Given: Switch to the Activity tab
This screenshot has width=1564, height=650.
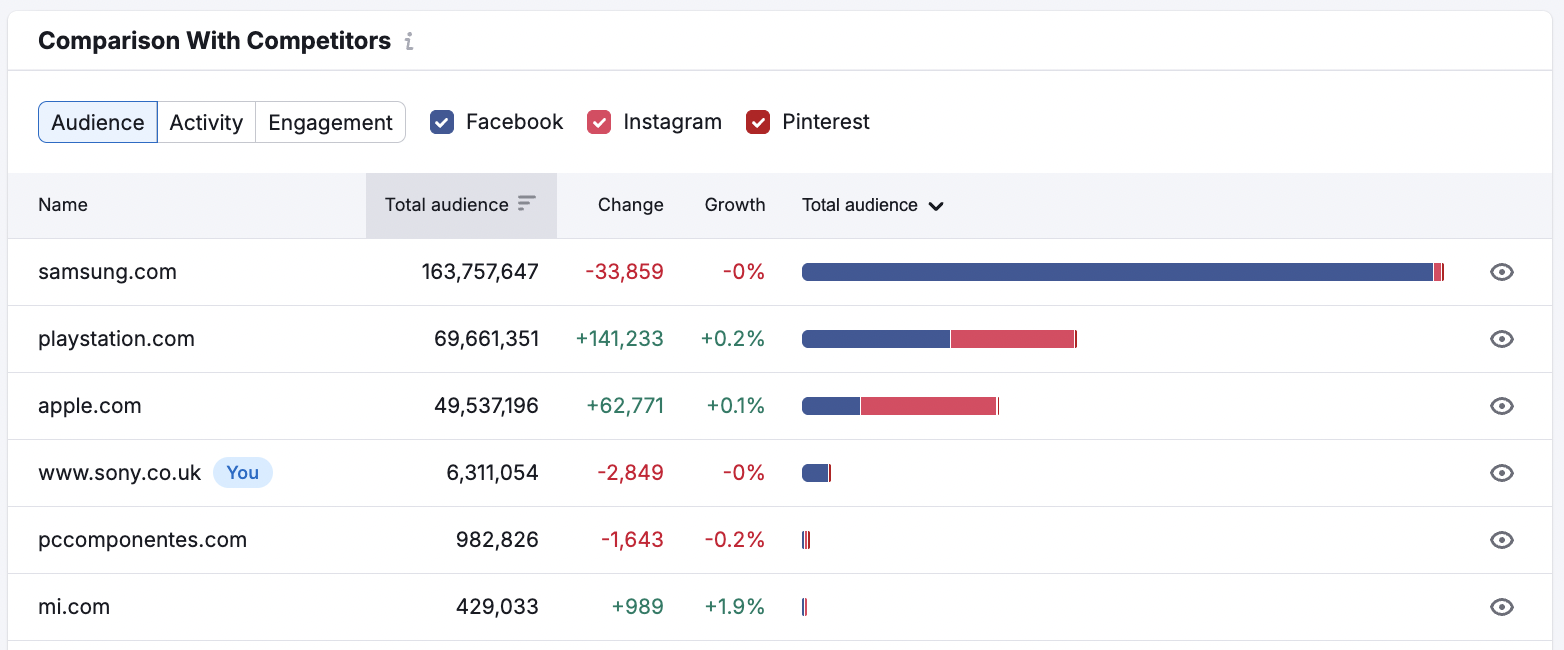Looking at the screenshot, I should [206, 121].
